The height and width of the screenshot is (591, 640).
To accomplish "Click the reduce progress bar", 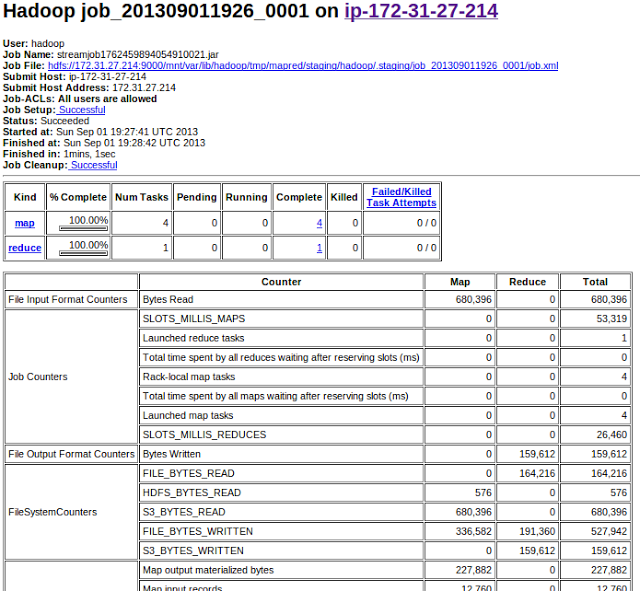I will point(83,253).
